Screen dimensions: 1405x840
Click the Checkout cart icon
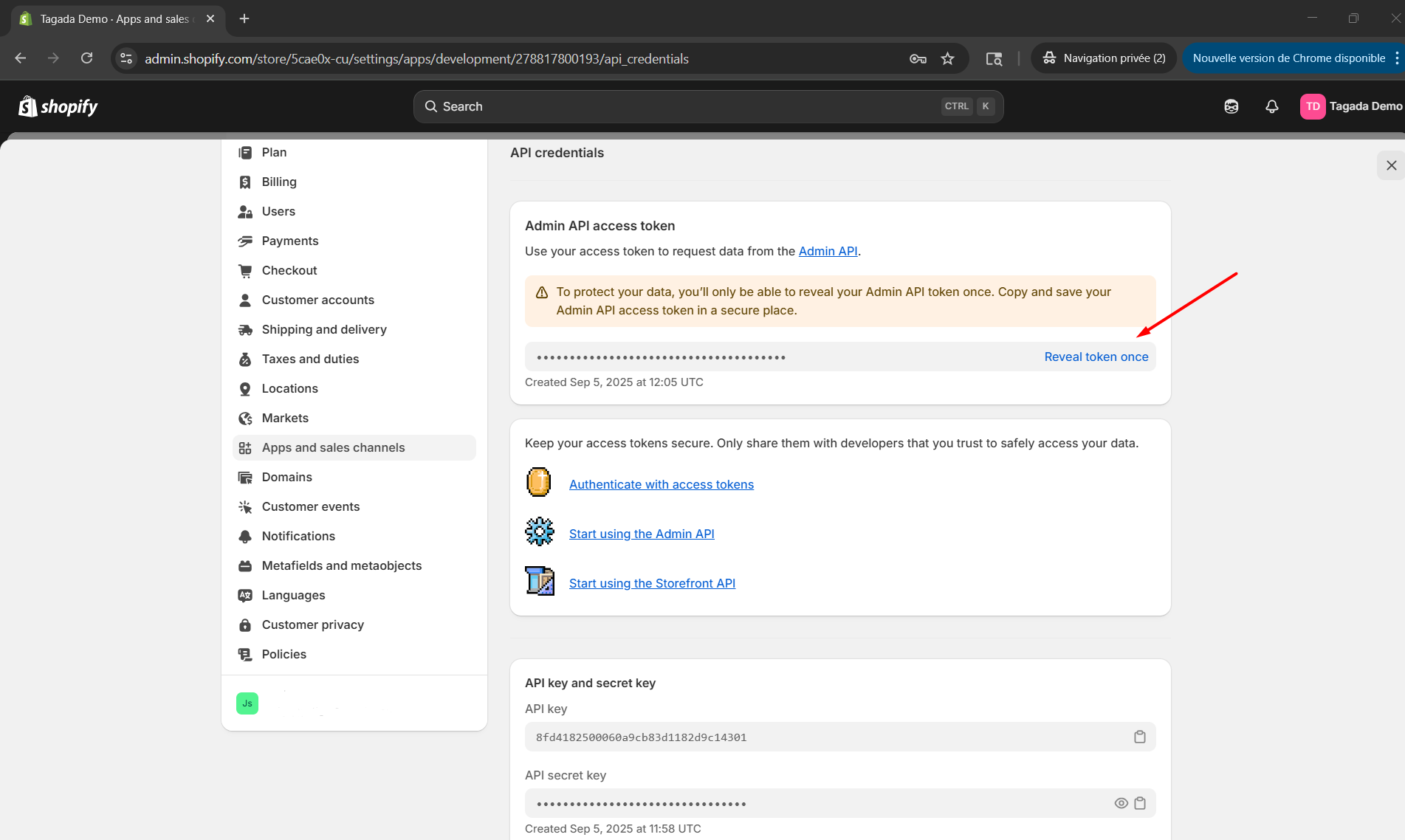245,270
